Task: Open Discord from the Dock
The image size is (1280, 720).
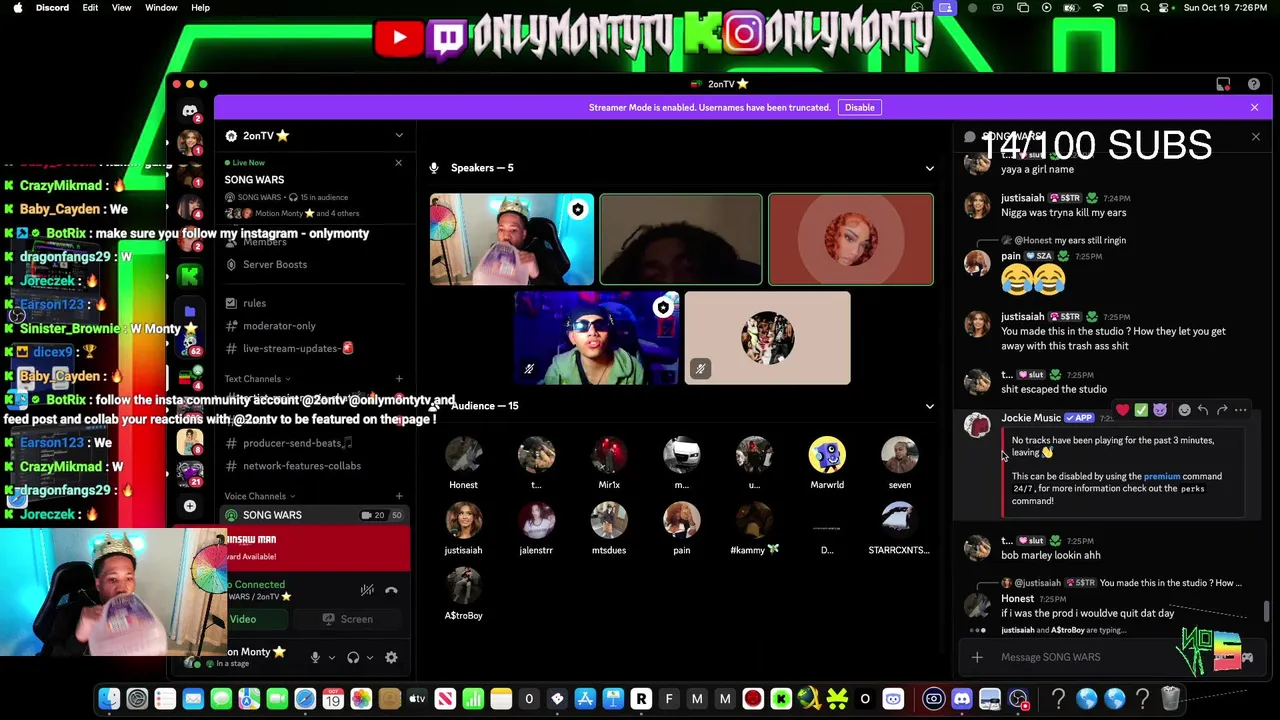Action: coord(962,699)
